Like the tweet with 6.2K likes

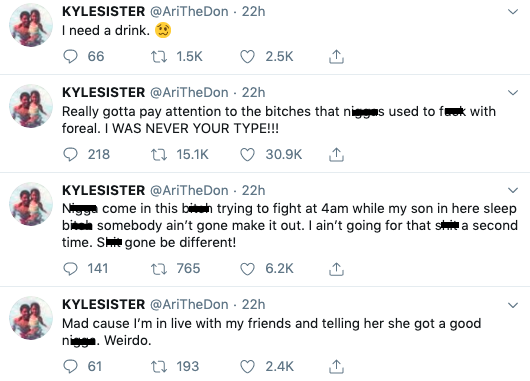(x=247, y=269)
